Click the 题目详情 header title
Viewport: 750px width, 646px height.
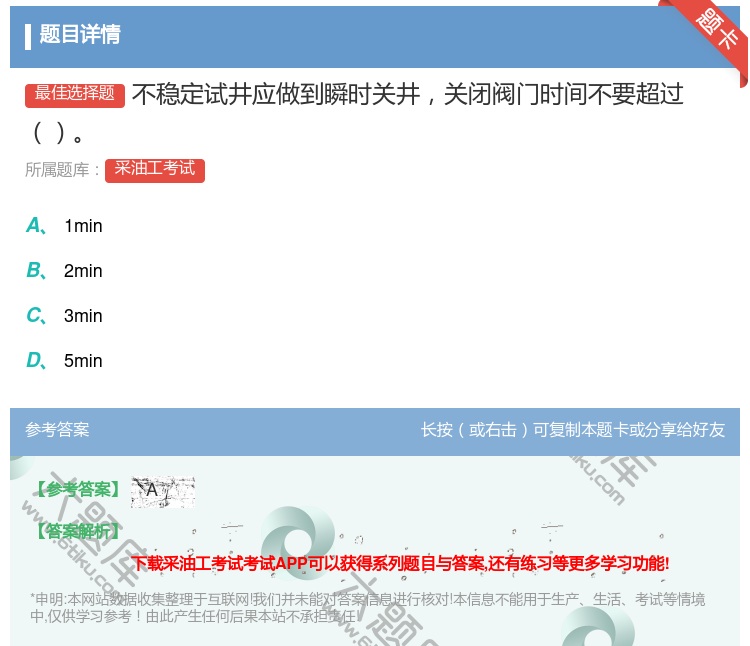[x=80, y=34]
